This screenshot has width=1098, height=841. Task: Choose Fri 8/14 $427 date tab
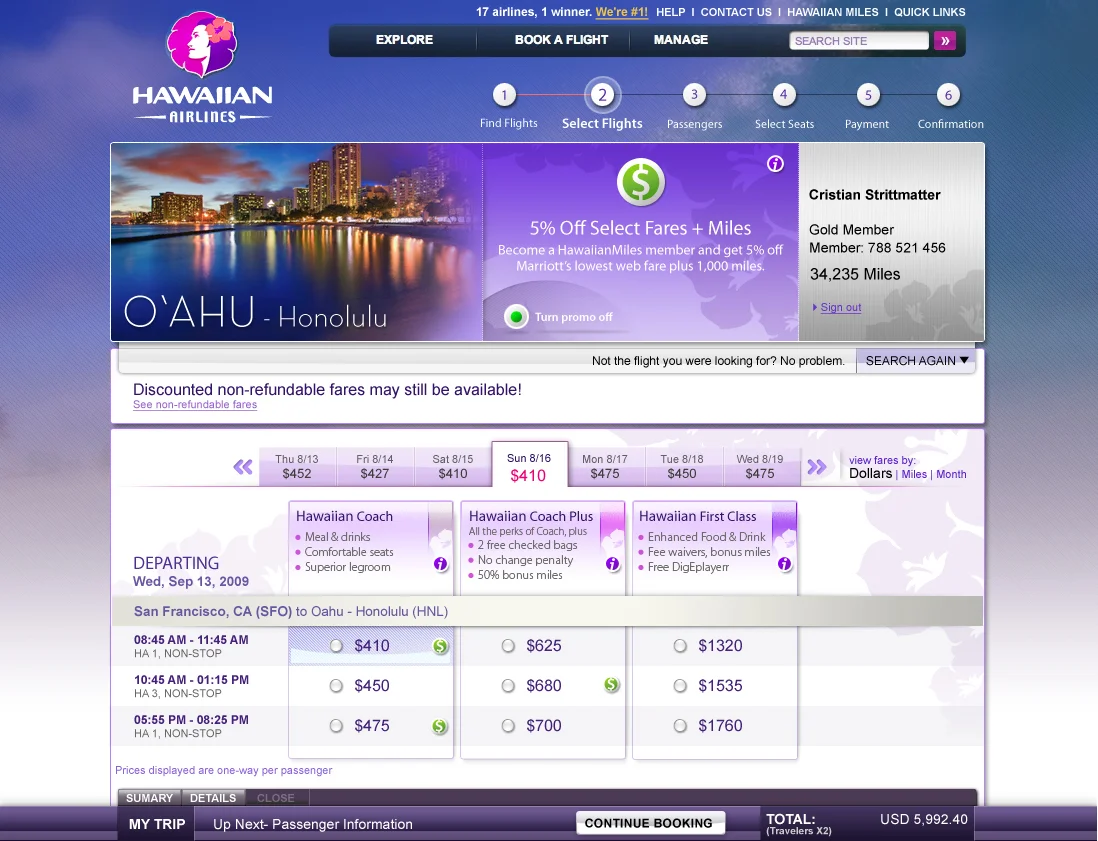(x=375, y=466)
